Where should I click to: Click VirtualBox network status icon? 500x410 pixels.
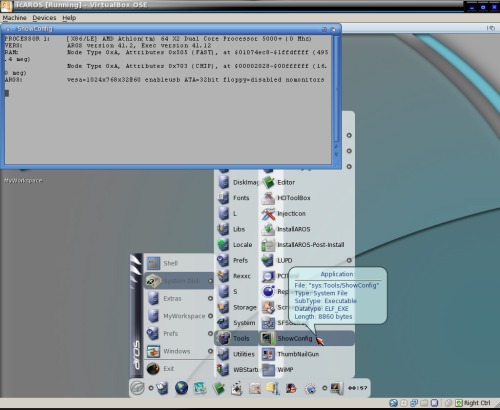[414, 403]
